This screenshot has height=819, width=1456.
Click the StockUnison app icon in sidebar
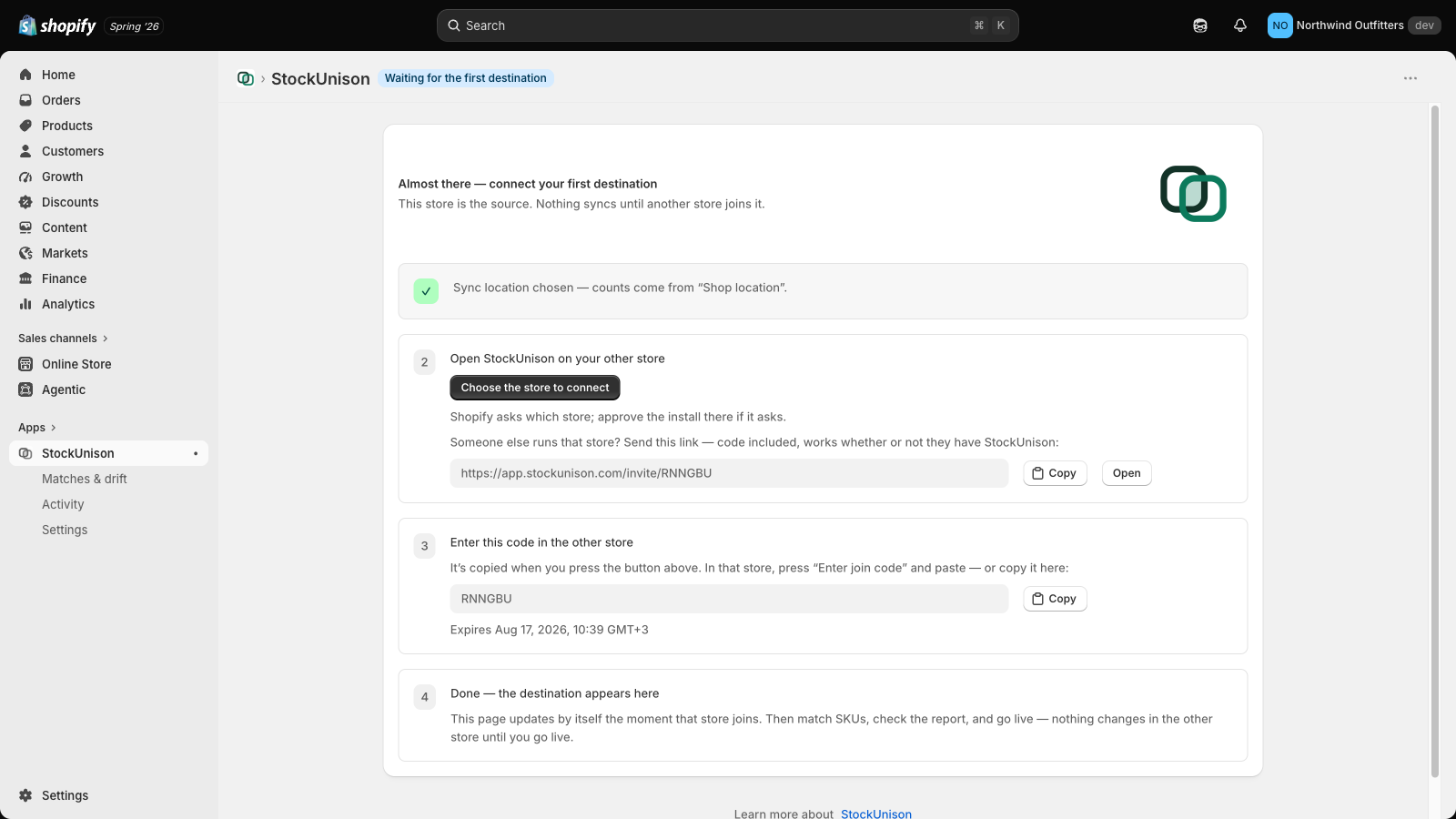click(x=25, y=453)
